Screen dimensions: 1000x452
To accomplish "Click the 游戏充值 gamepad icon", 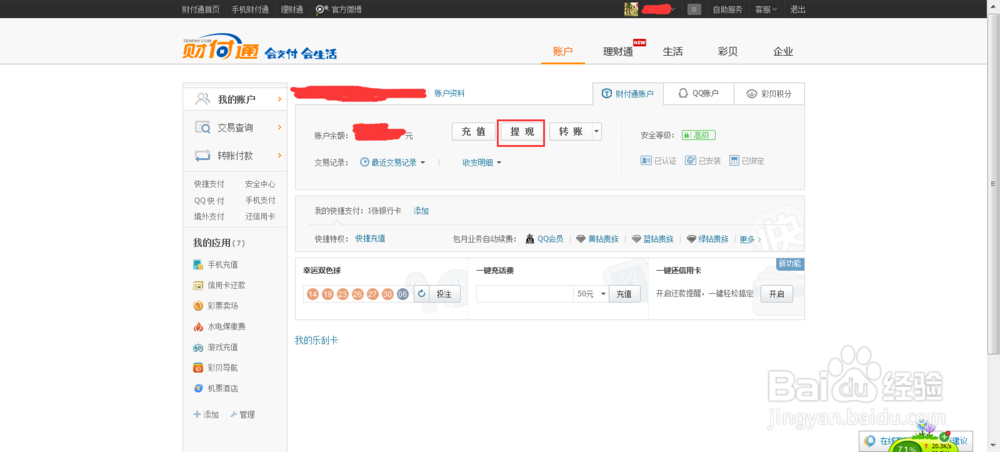I will (198, 347).
